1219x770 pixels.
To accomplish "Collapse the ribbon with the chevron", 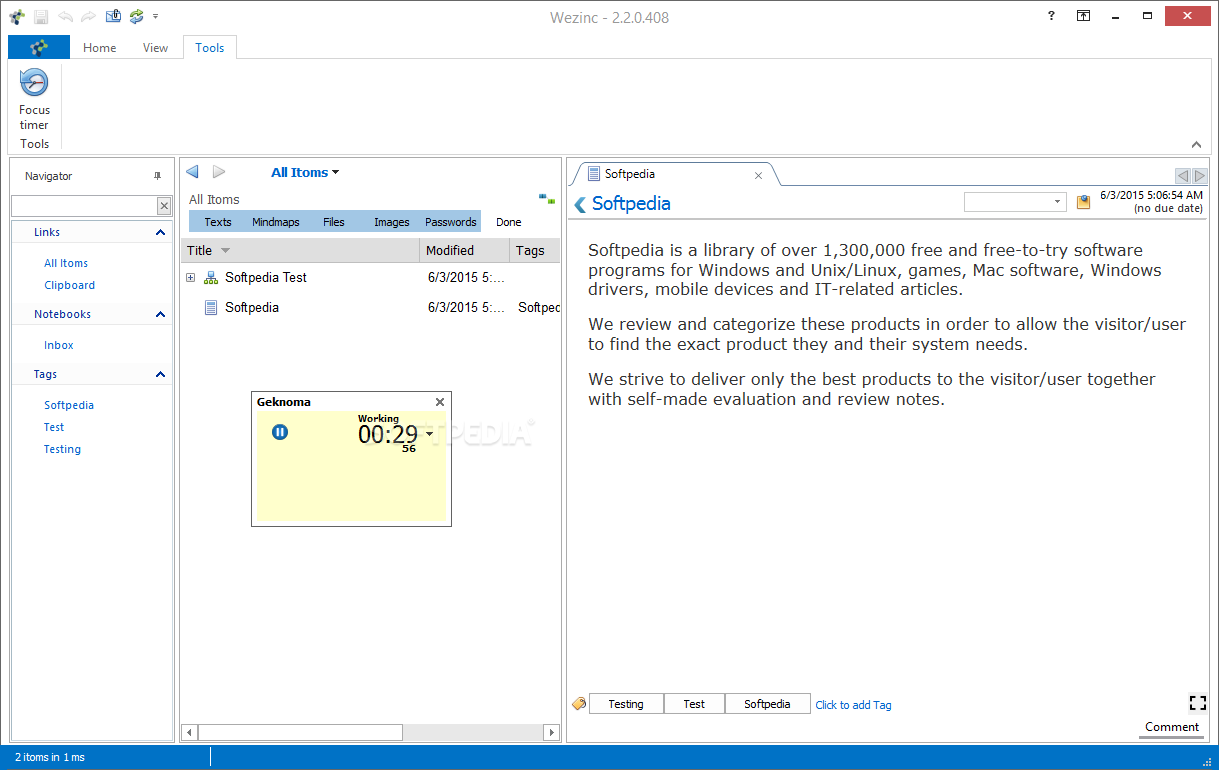I will coord(1196,144).
